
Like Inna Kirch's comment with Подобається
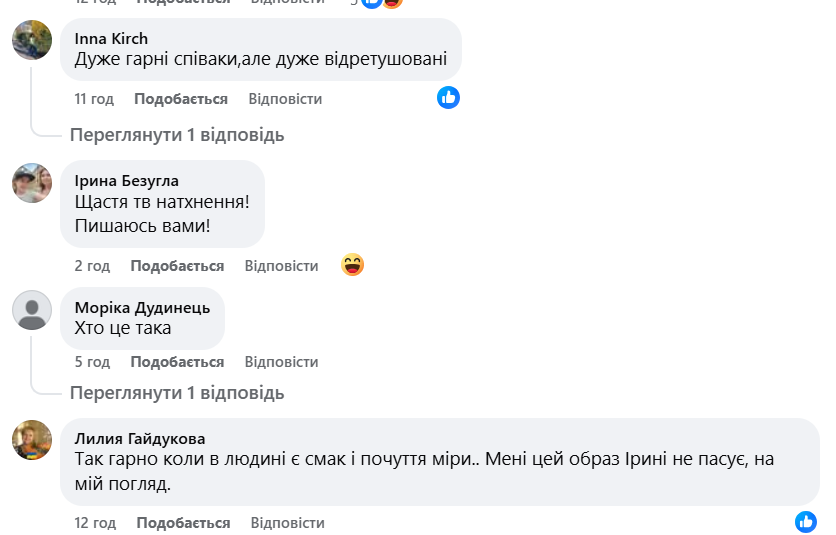pos(181,99)
